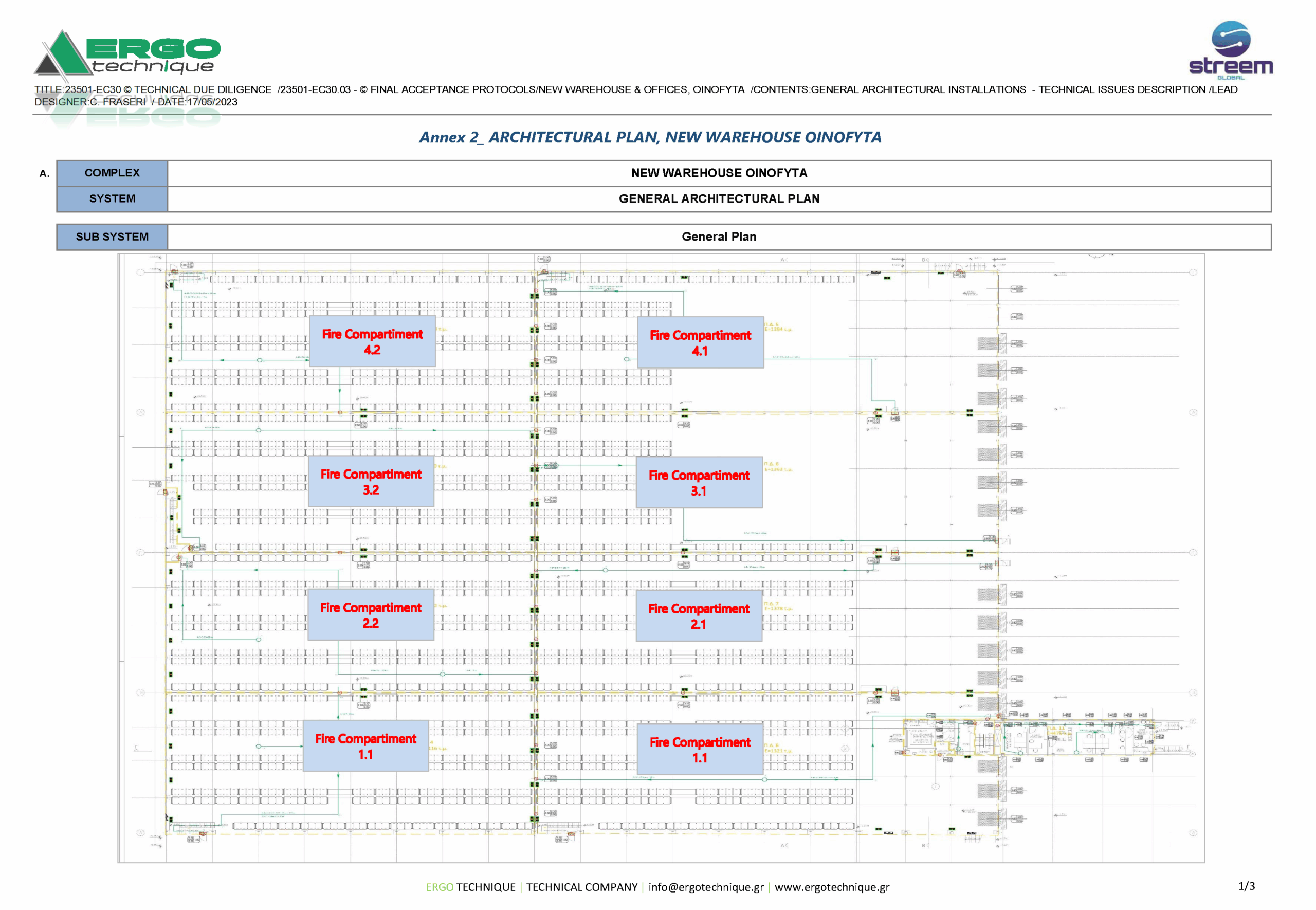Click the page number 1/3
1316x910 pixels.
pyautogui.click(x=1246, y=886)
